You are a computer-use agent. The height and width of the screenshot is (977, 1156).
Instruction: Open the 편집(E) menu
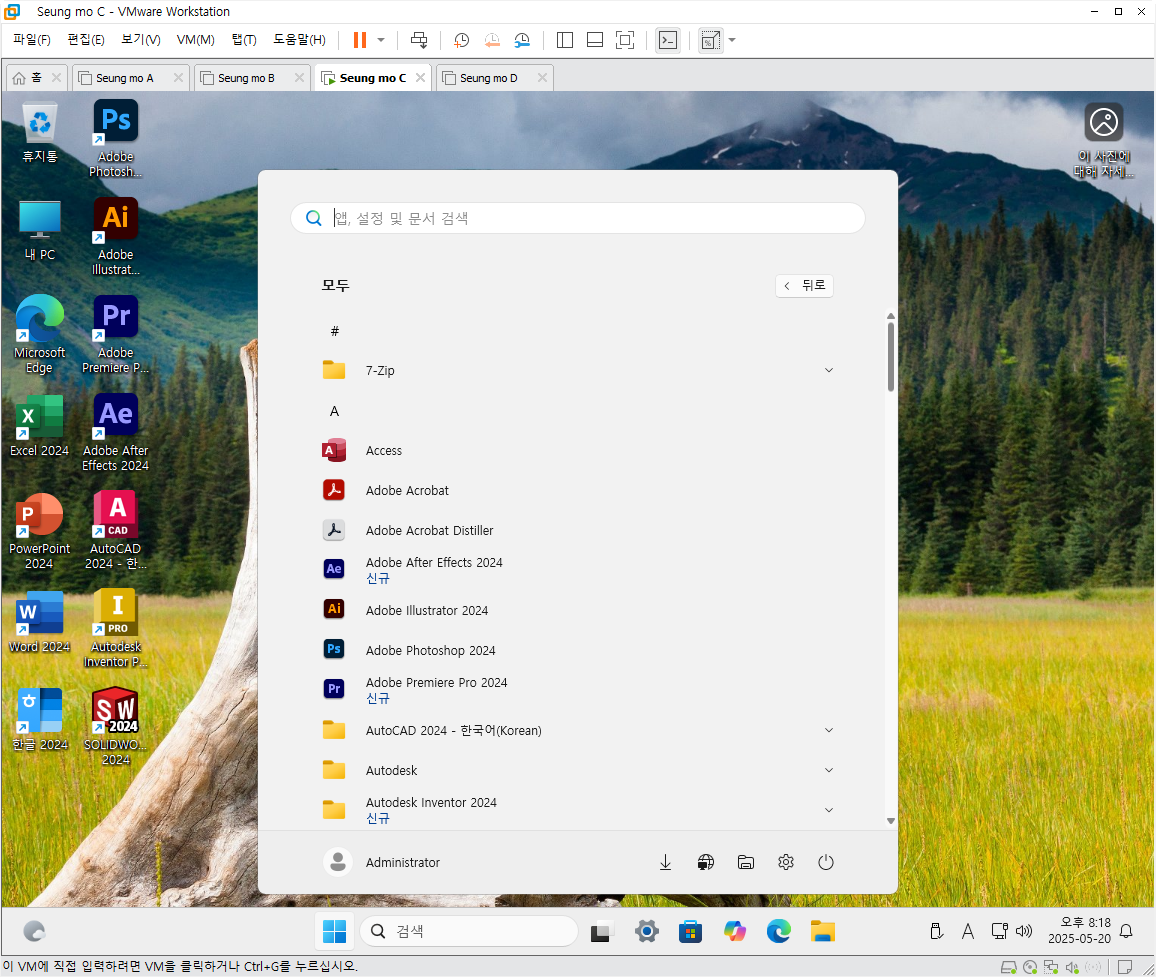[x=86, y=40]
